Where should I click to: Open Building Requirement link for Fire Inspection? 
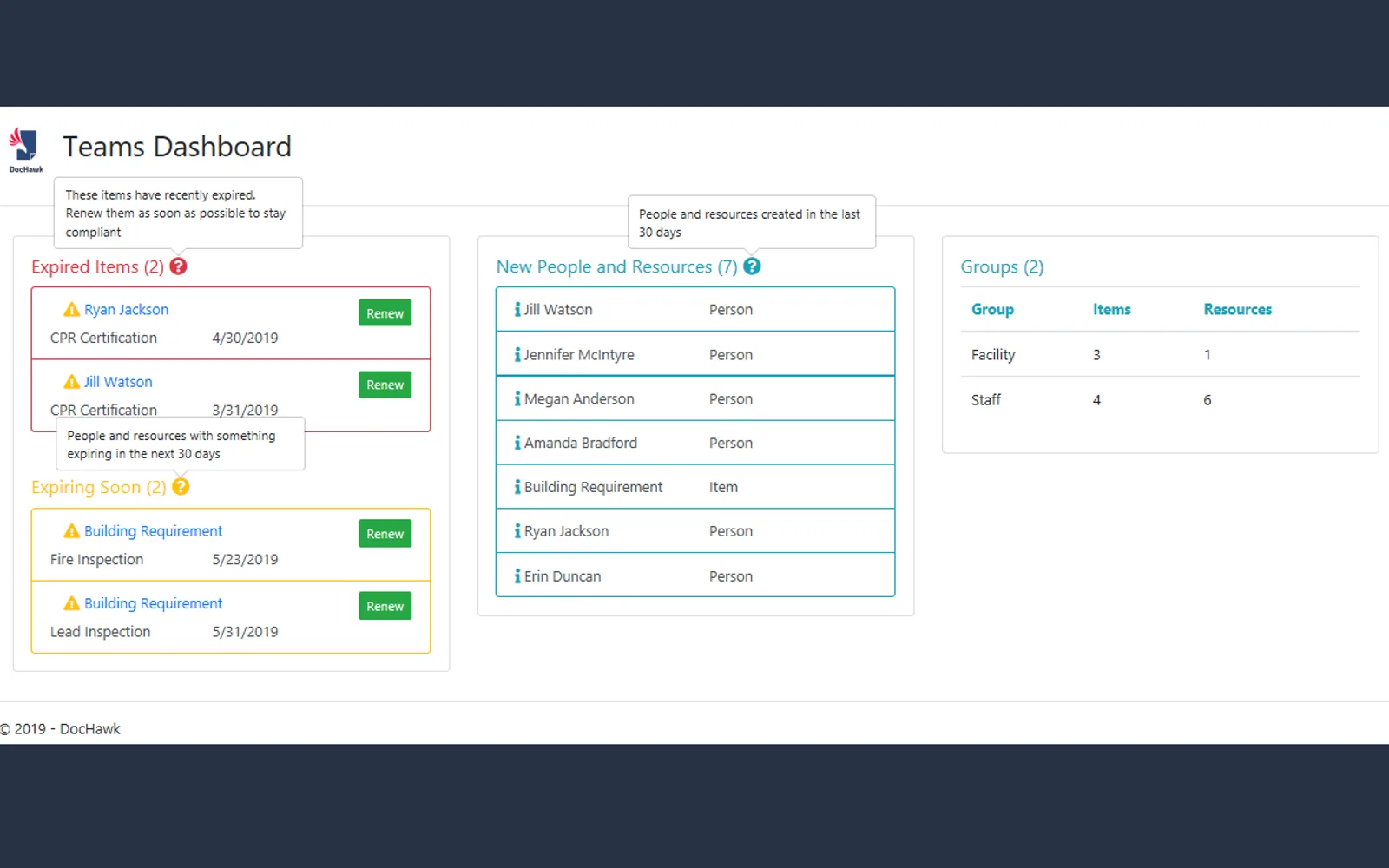click(153, 531)
